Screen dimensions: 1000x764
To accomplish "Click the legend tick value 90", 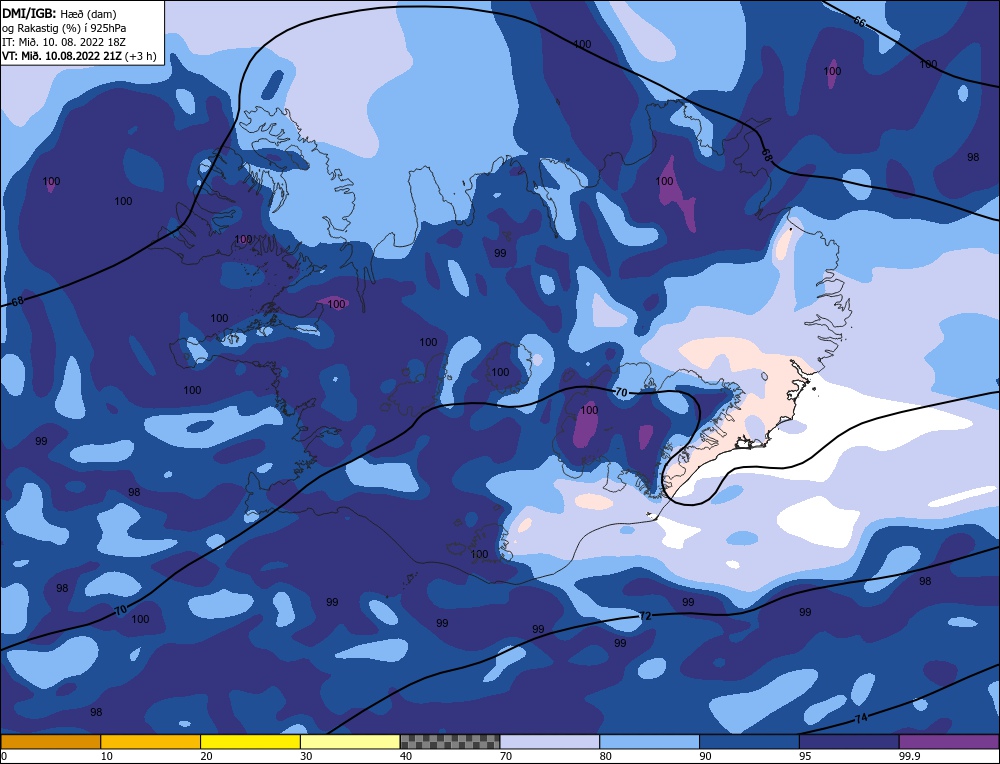I will [x=705, y=756].
